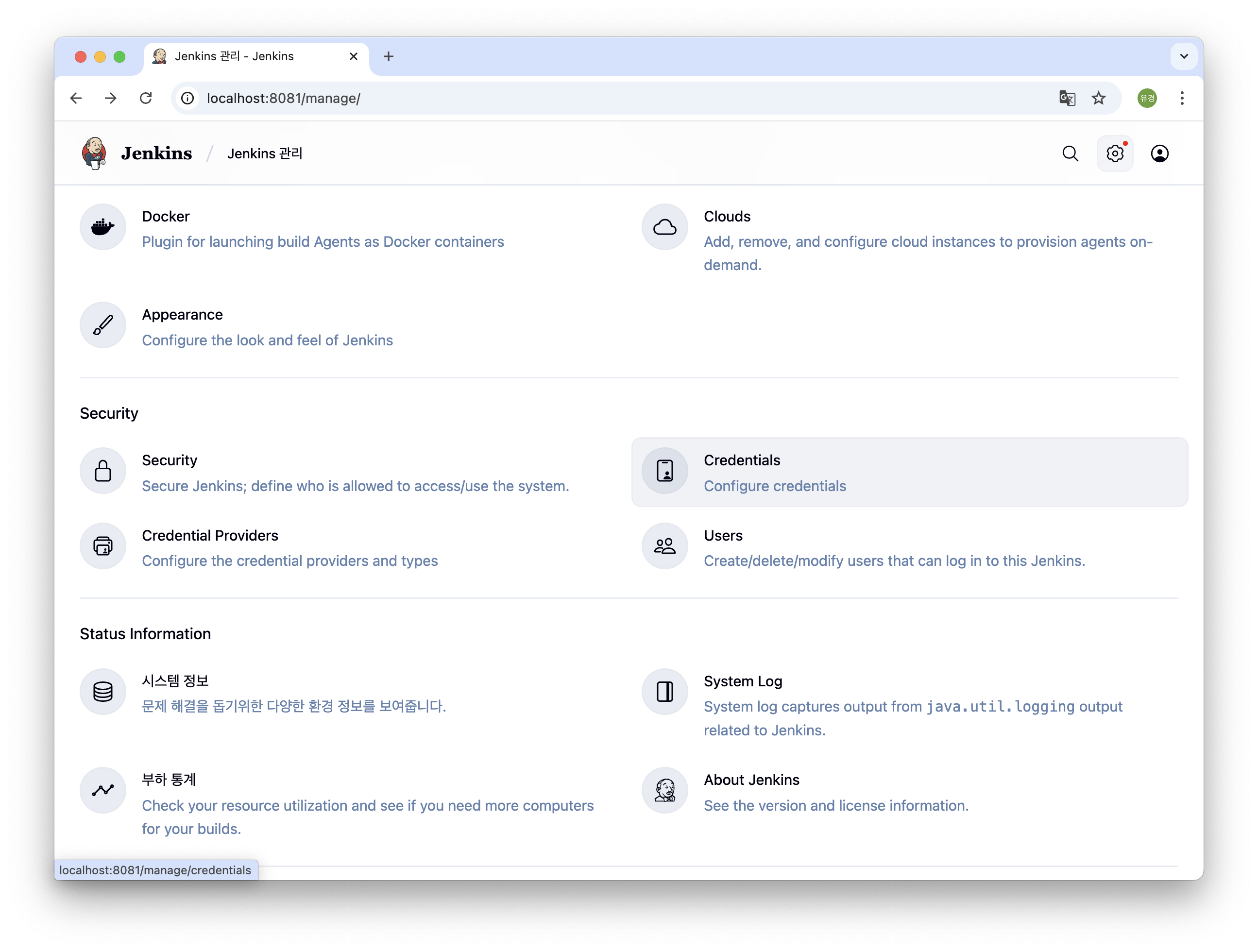Click the Manage Jenkins gear icon
This screenshot has height=952, width=1258.
pyautogui.click(x=1115, y=153)
